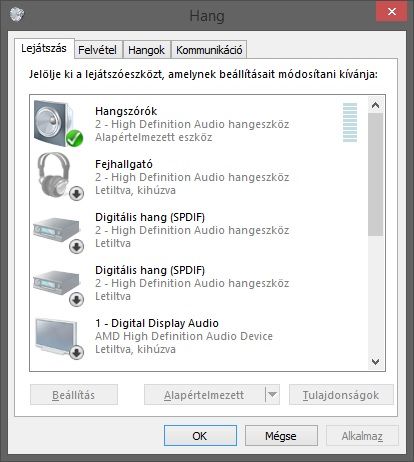Click the Alkalmaz apply button
414x462 pixels.
362,436
